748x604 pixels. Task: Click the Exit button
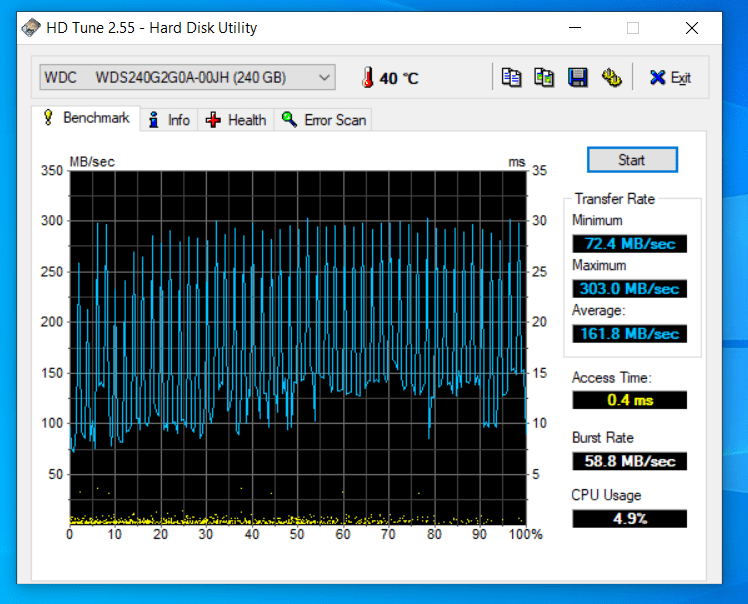pos(671,77)
